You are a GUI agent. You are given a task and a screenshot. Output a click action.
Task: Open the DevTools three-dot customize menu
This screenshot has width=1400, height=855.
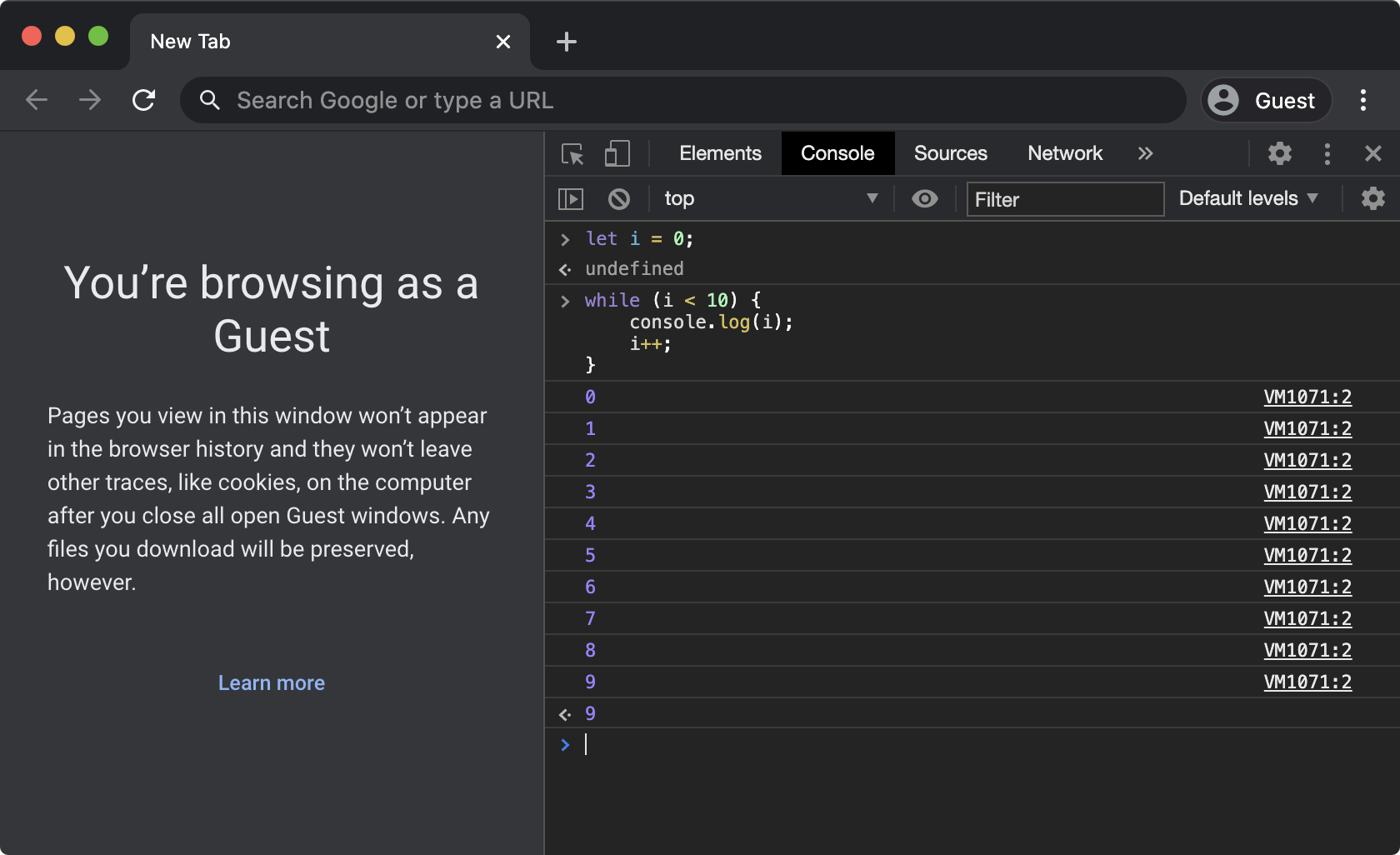click(1327, 153)
